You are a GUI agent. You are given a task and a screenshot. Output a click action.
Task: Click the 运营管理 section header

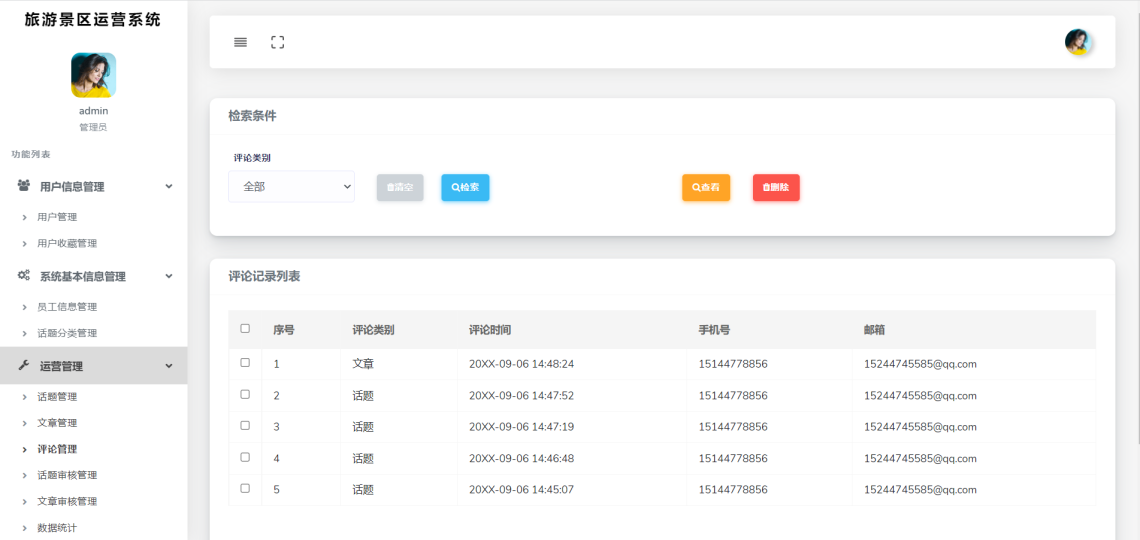click(94, 366)
